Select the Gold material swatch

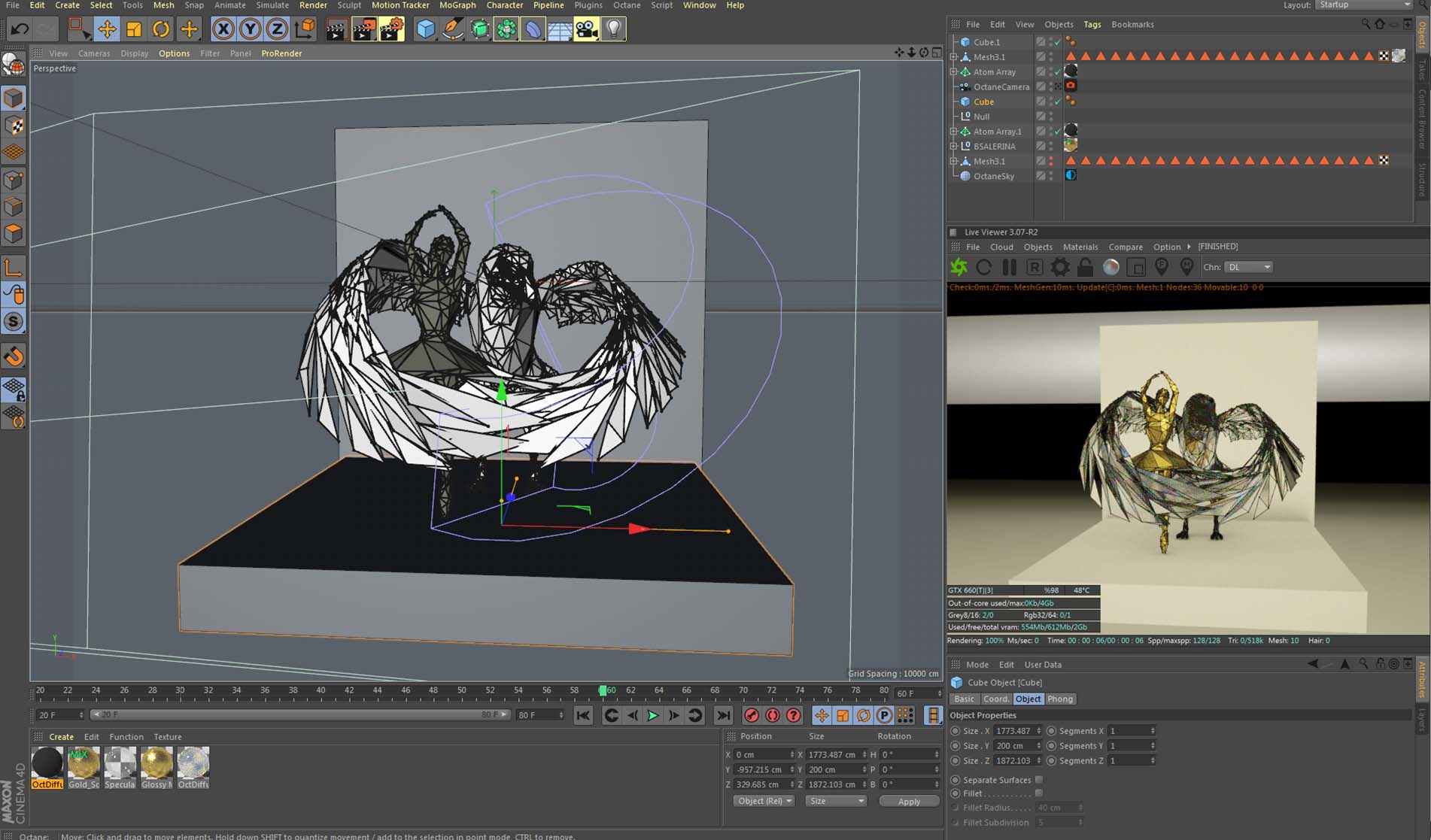(84, 763)
